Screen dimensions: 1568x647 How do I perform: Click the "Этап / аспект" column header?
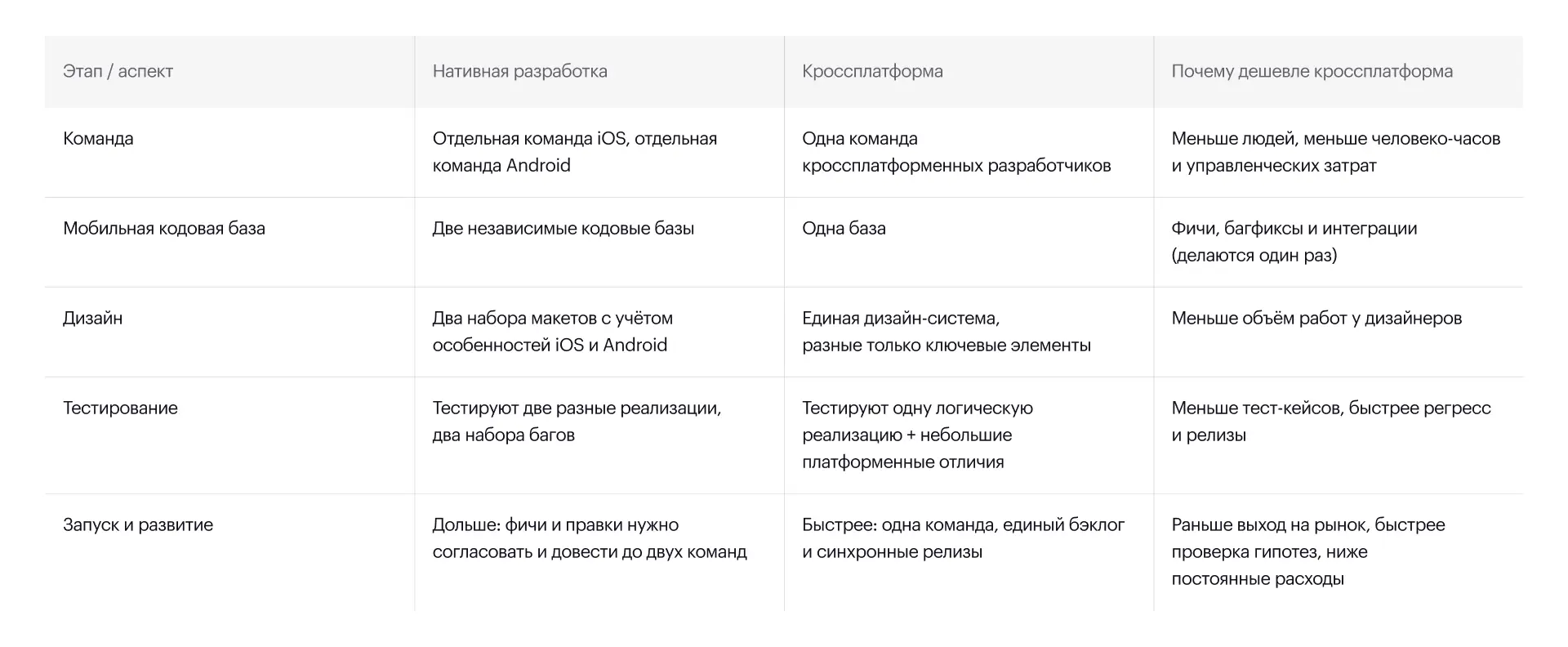(118, 71)
